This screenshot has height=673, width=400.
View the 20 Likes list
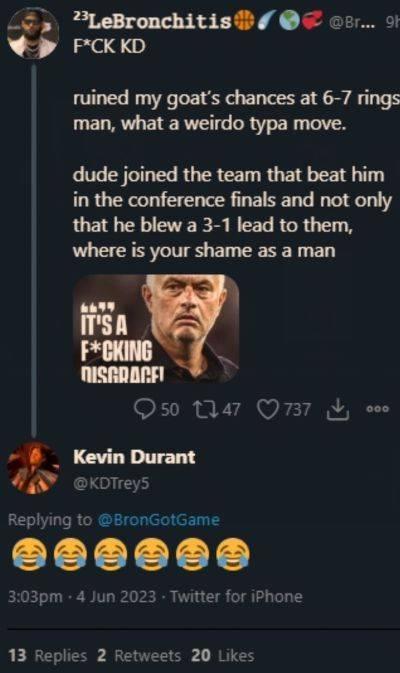tap(223, 655)
